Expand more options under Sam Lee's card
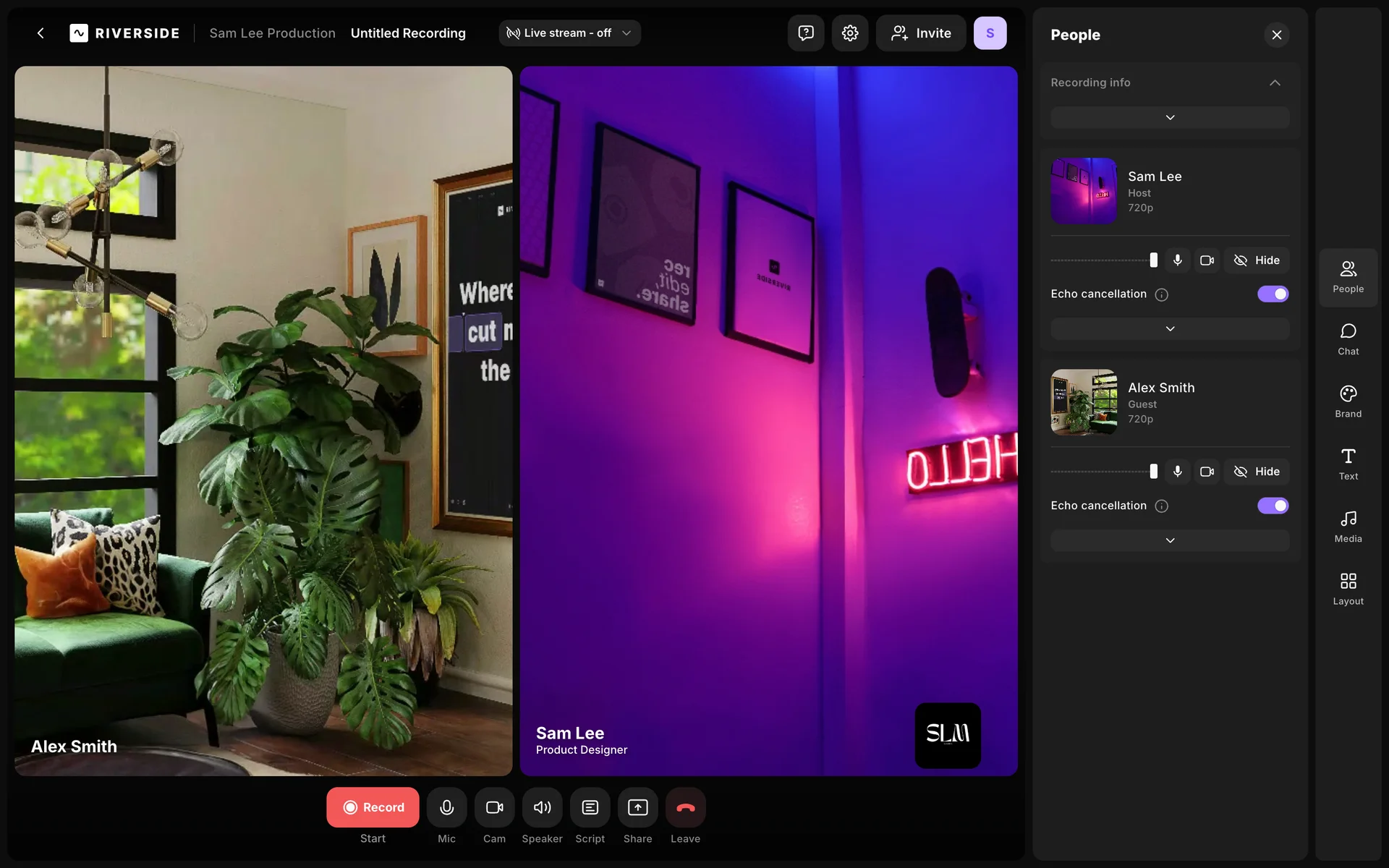The image size is (1389, 868). [1170, 329]
